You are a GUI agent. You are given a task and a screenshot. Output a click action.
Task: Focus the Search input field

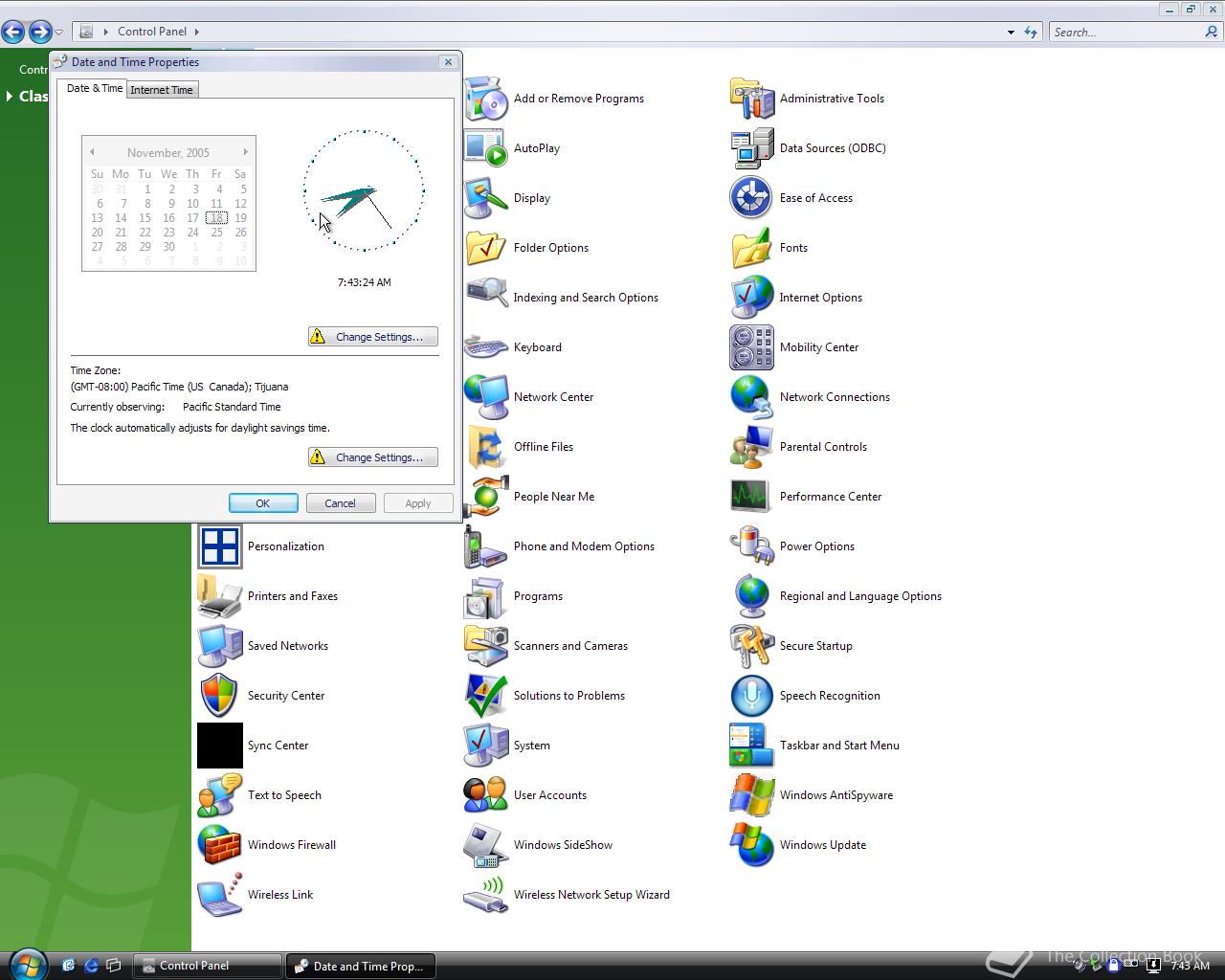(x=1127, y=32)
